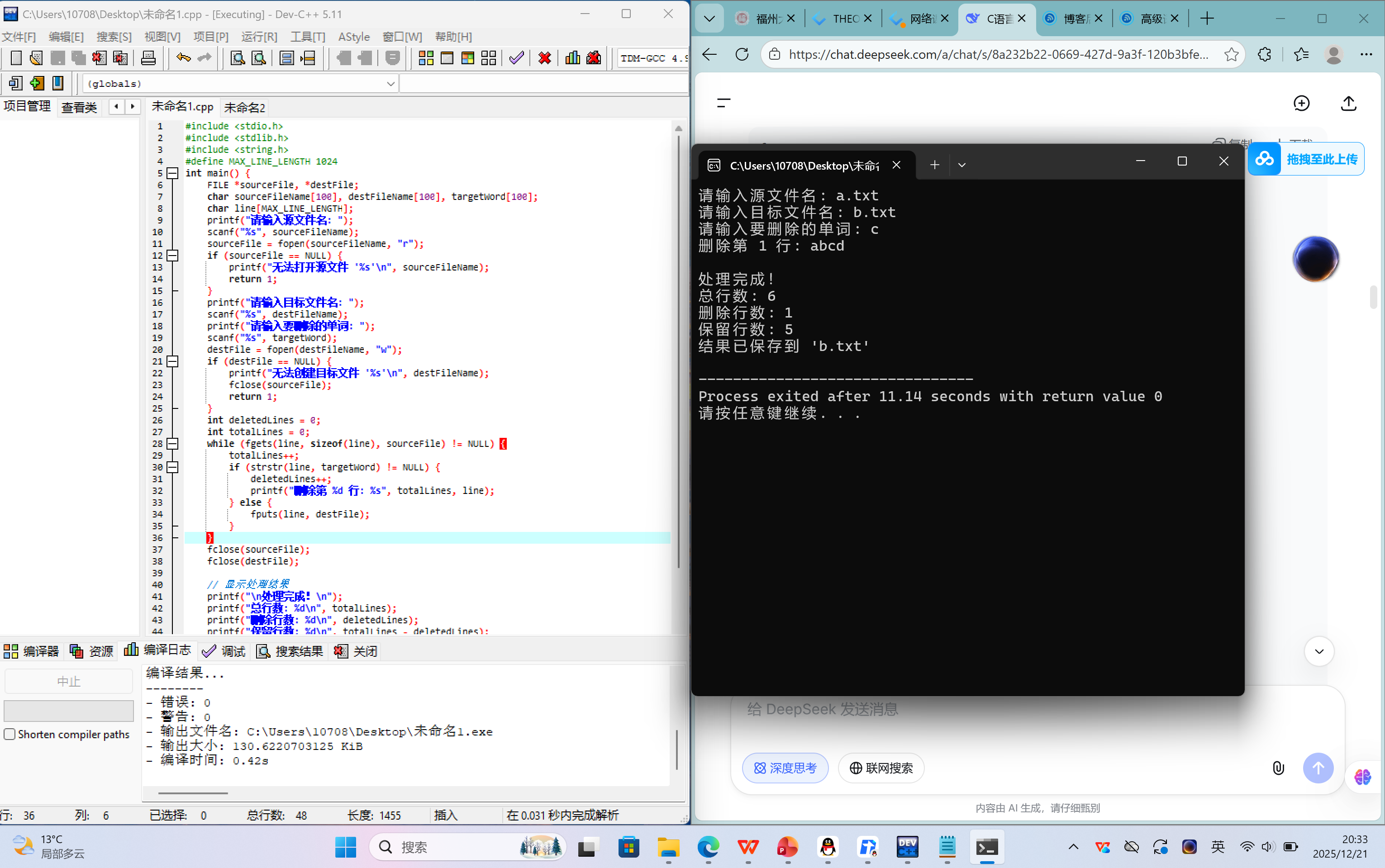Toggle 联网搜索 web search option
Image resolution: width=1385 pixels, height=868 pixels.
click(x=881, y=768)
